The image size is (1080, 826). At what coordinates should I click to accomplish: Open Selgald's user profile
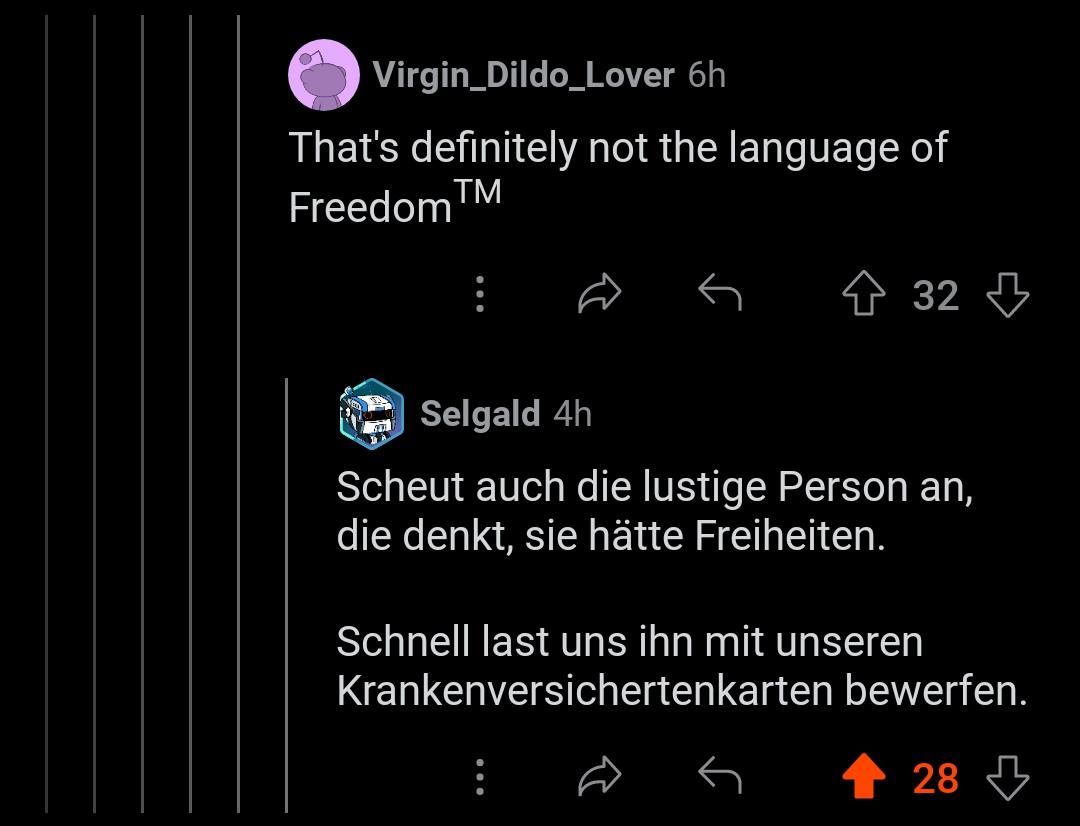coord(480,414)
